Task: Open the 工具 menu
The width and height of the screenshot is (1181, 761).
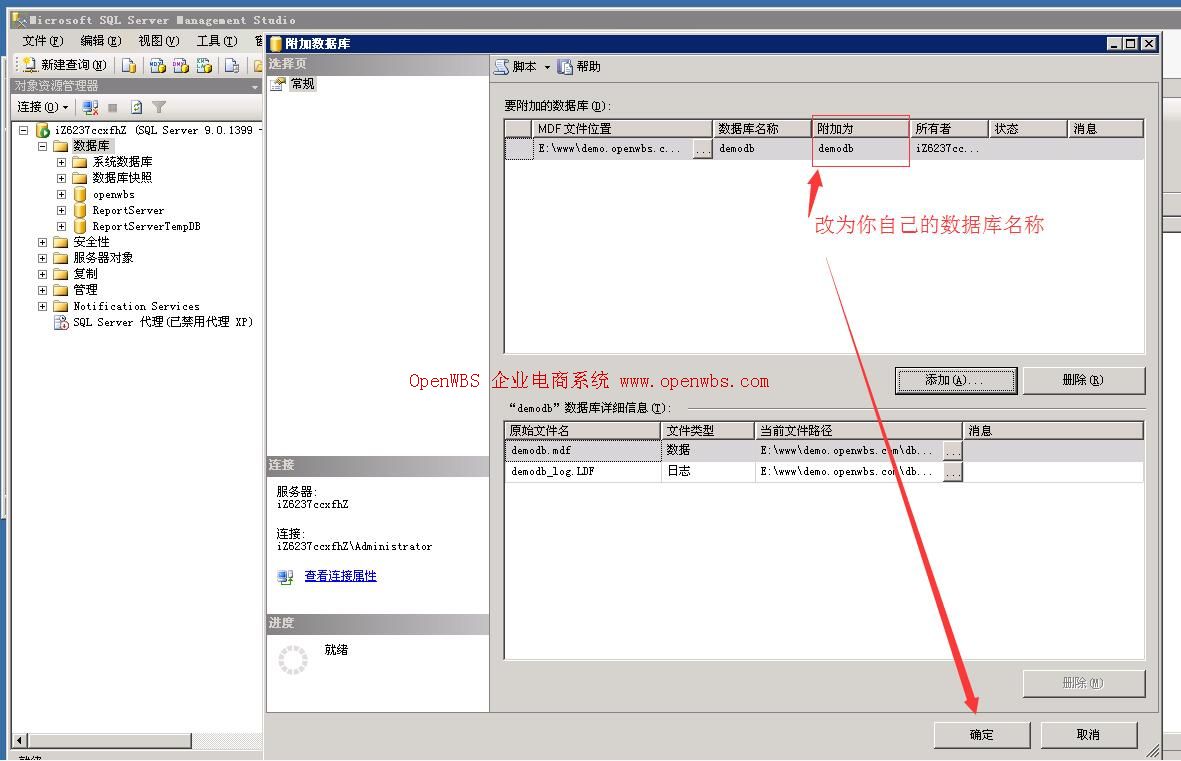Action: click(216, 41)
